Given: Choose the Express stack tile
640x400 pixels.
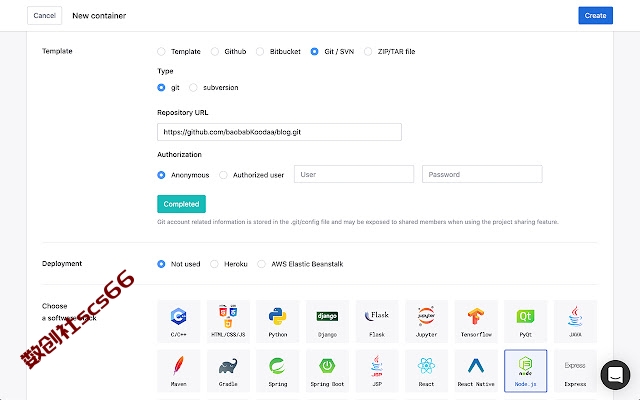Looking at the screenshot, I should (575, 371).
